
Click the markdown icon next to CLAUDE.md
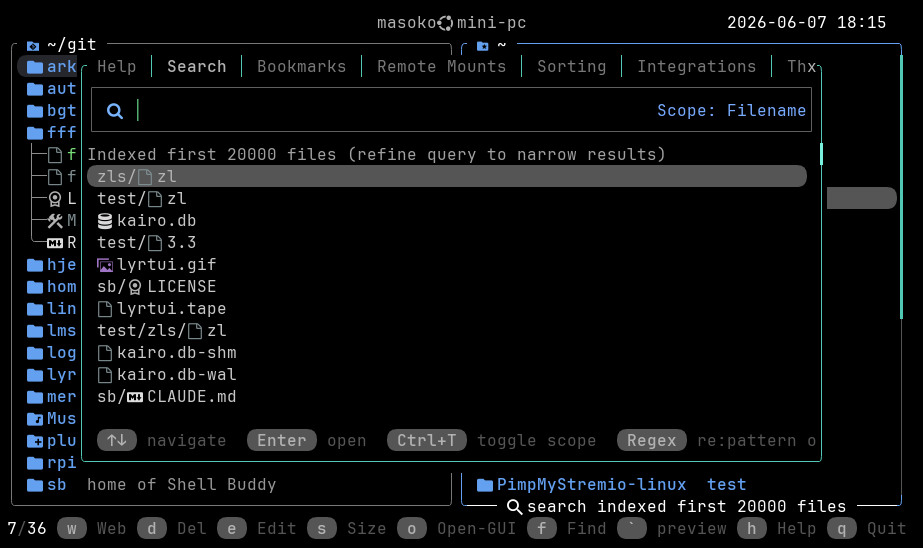pyautogui.click(x=135, y=397)
